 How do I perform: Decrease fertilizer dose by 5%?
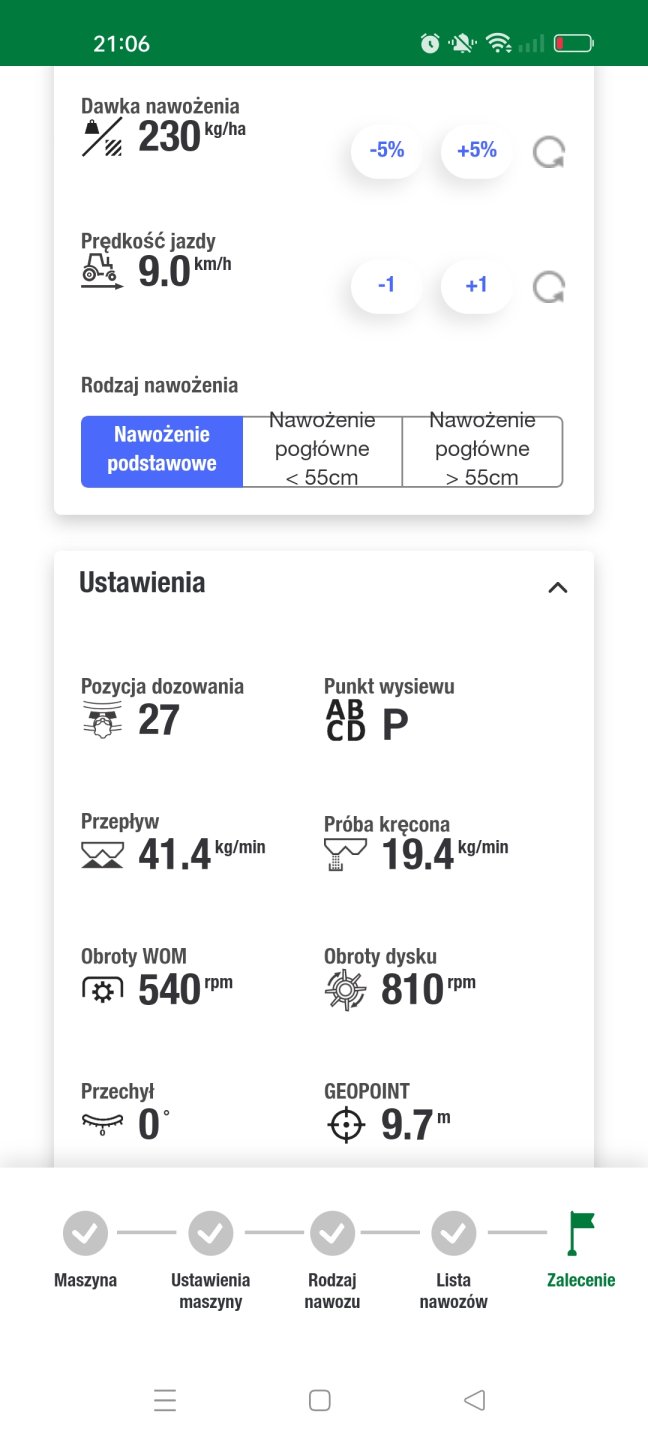pos(386,151)
